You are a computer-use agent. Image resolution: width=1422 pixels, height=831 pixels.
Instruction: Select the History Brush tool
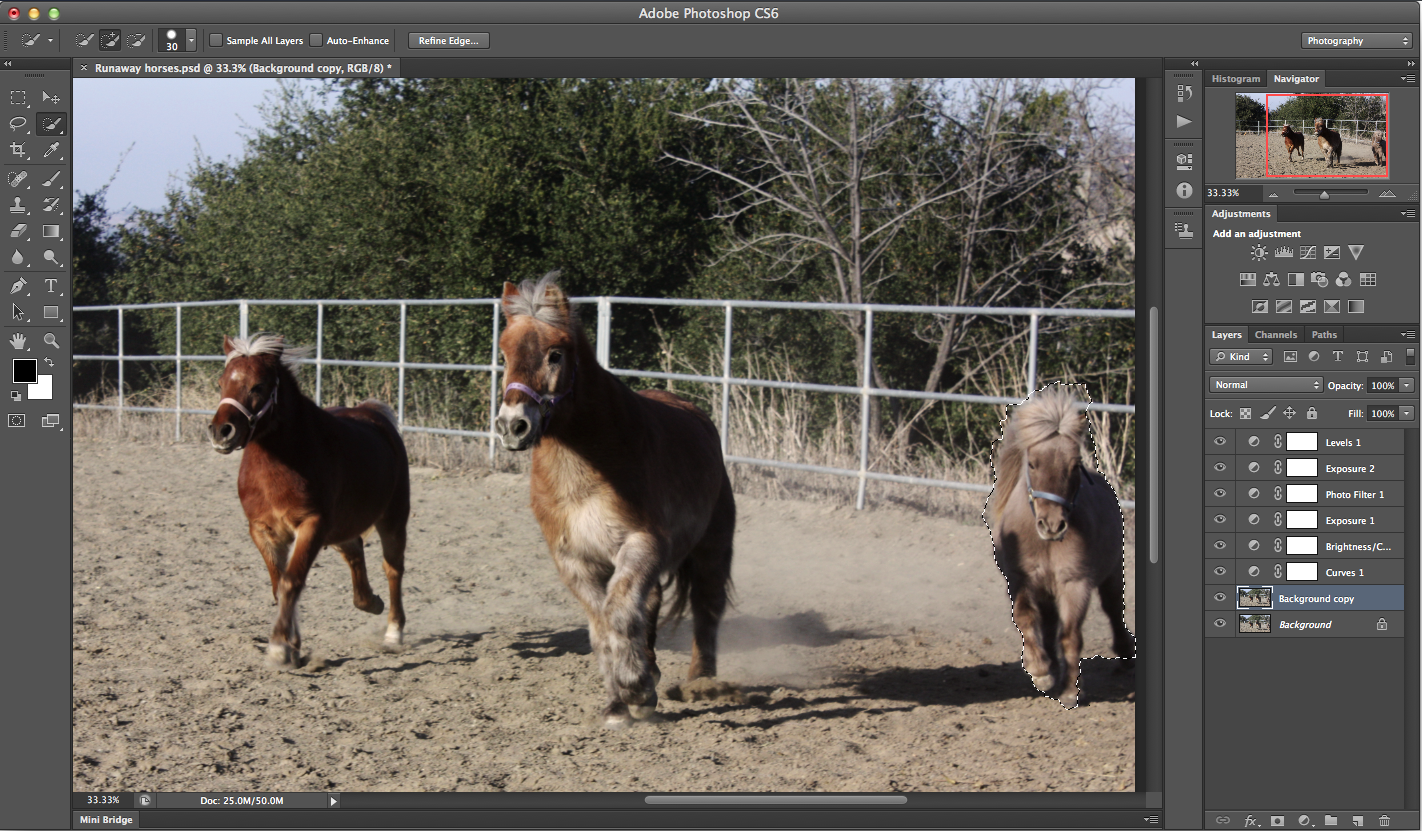click(51, 205)
